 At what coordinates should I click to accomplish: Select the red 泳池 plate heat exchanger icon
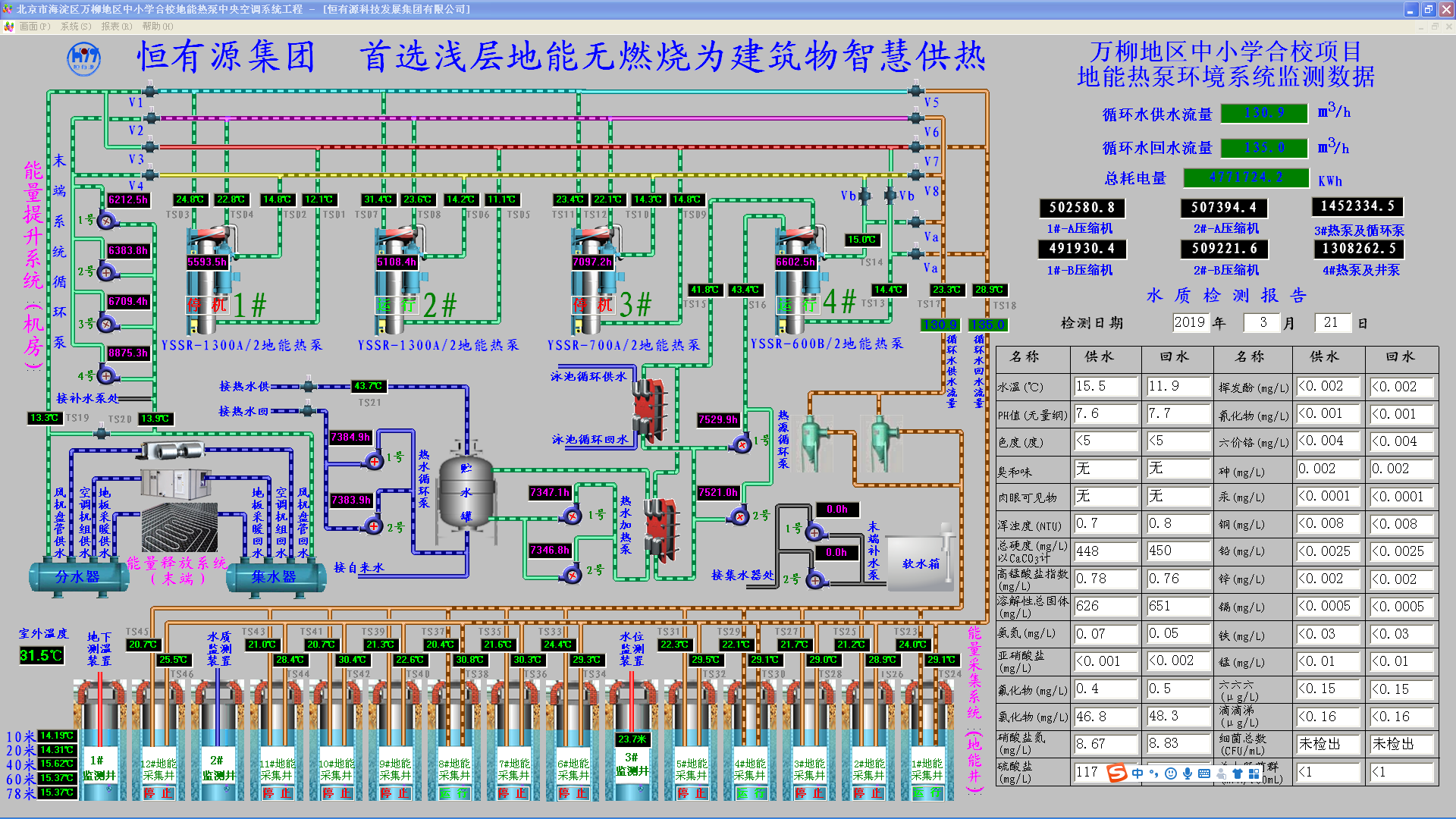(x=648, y=409)
